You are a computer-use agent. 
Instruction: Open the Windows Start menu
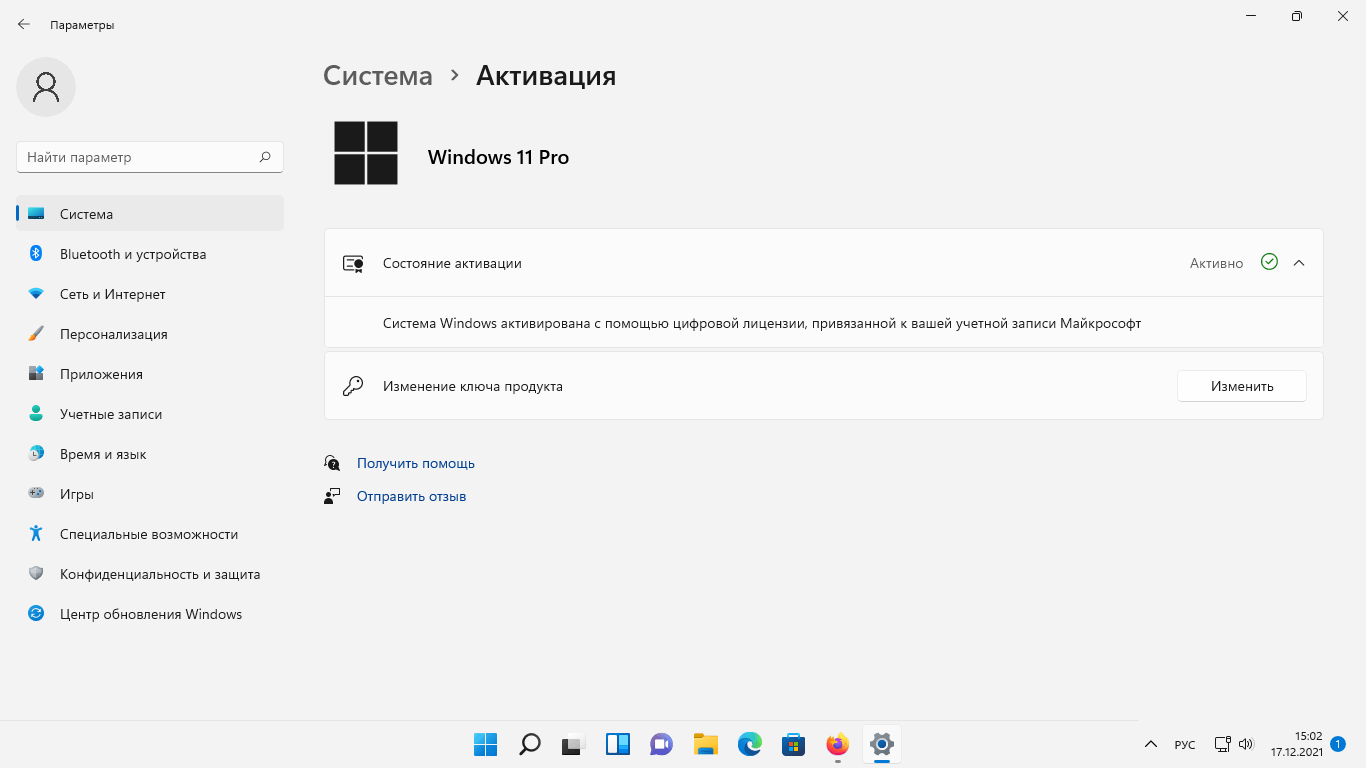coord(485,744)
